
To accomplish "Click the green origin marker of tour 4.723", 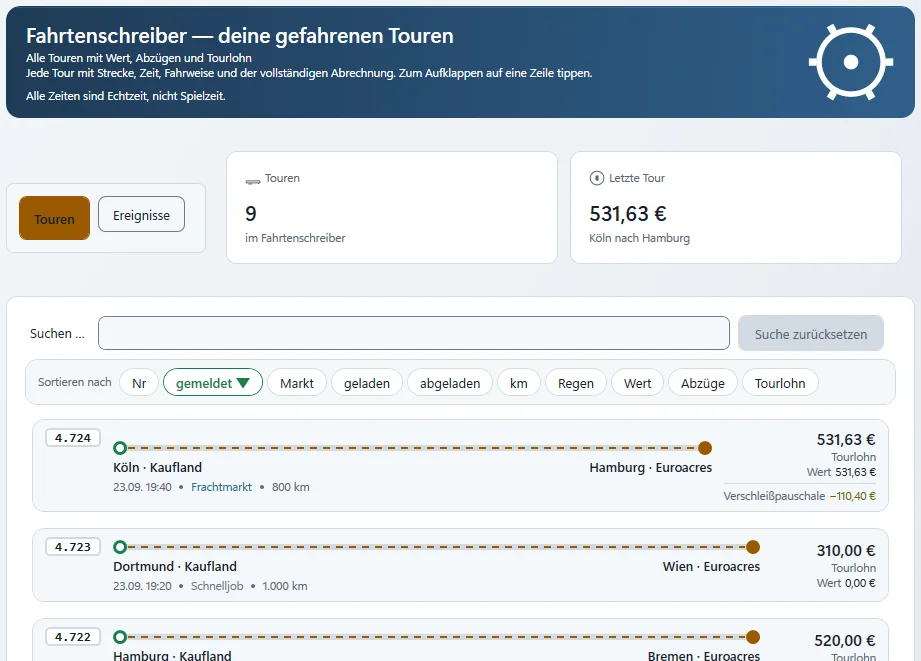I will point(120,547).
